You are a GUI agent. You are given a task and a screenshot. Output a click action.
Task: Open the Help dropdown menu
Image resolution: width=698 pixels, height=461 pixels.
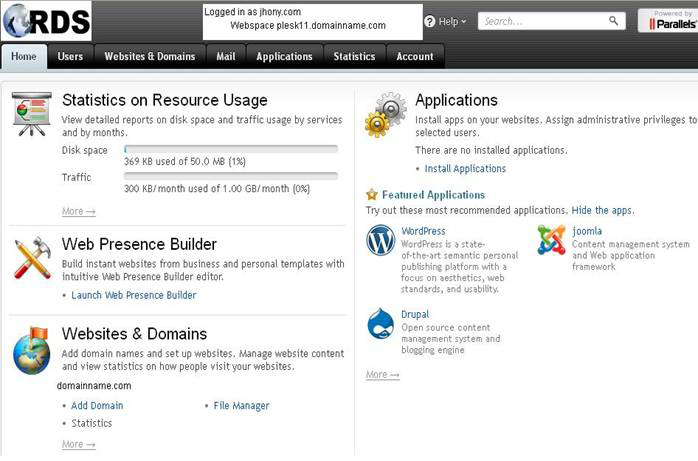click(445, 21)
